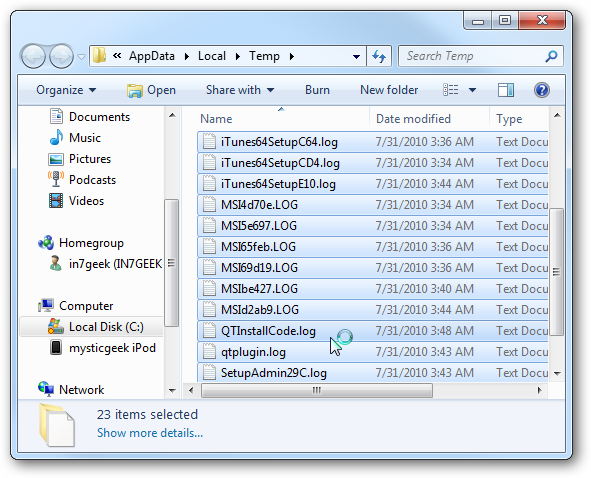This screenshot has height=478, width=591.
Task: Click the iTunes64SetupCD4.log file icon
Action: 209,163
